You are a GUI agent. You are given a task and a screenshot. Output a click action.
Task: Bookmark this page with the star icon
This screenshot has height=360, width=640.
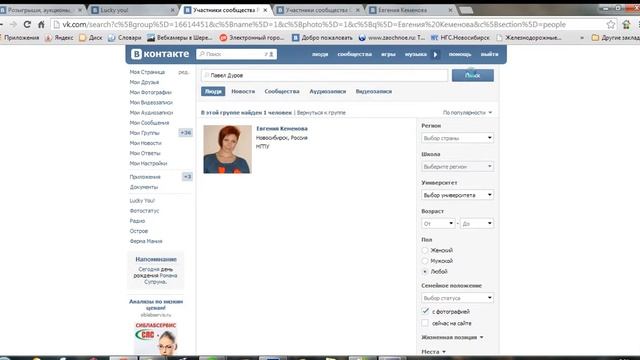(611, 24)
